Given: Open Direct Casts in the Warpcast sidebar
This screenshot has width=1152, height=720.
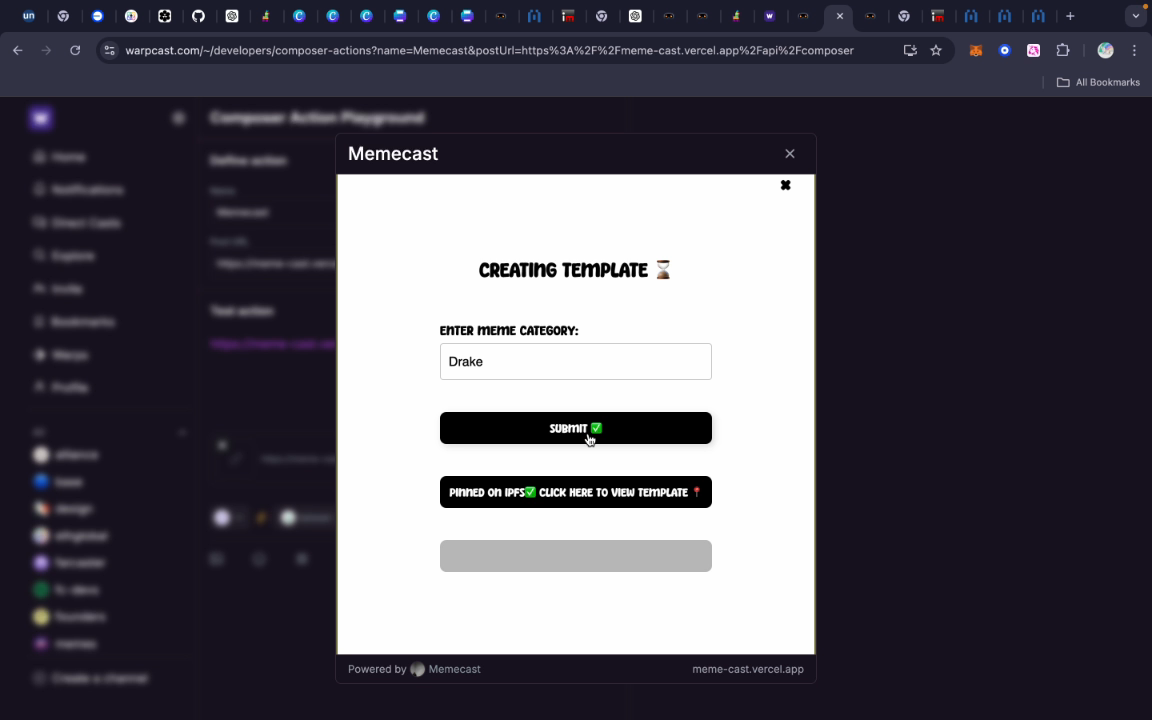Looking at the screenshot, I should tap(77, 223).
